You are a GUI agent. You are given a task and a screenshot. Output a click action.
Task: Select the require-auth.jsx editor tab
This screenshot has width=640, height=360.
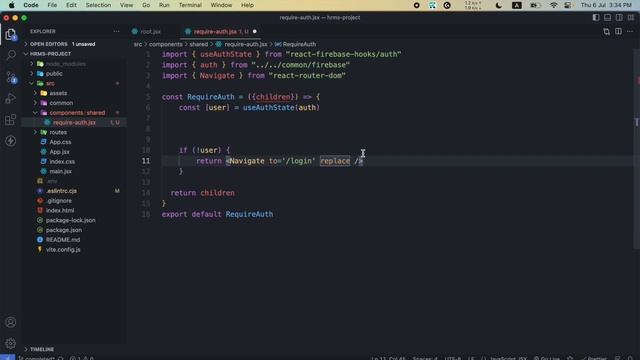point(215,31)
